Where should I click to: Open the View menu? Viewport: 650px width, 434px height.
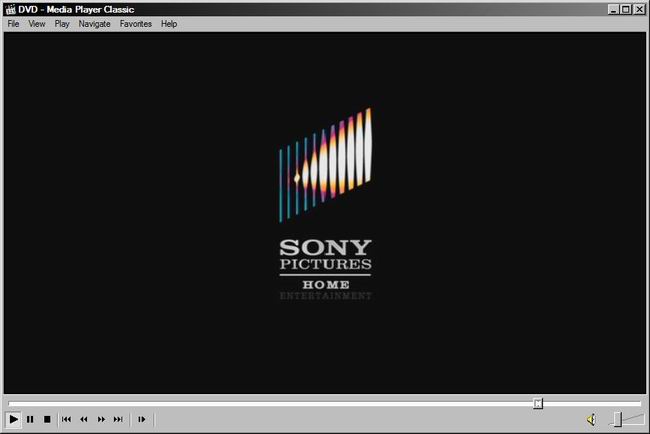[x=36, y=24]
